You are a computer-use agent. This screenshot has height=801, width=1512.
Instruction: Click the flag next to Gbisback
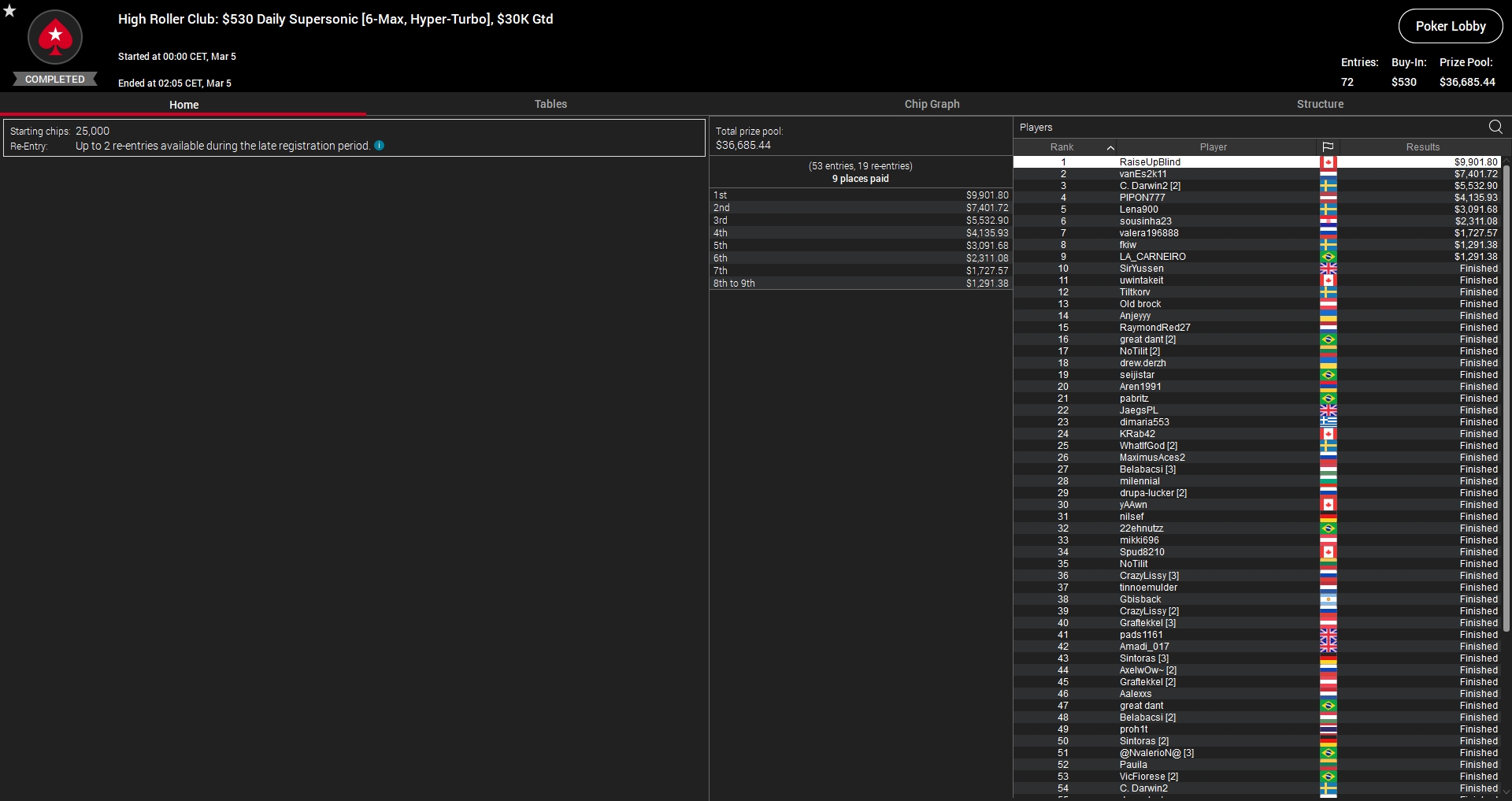[1329, 599]
